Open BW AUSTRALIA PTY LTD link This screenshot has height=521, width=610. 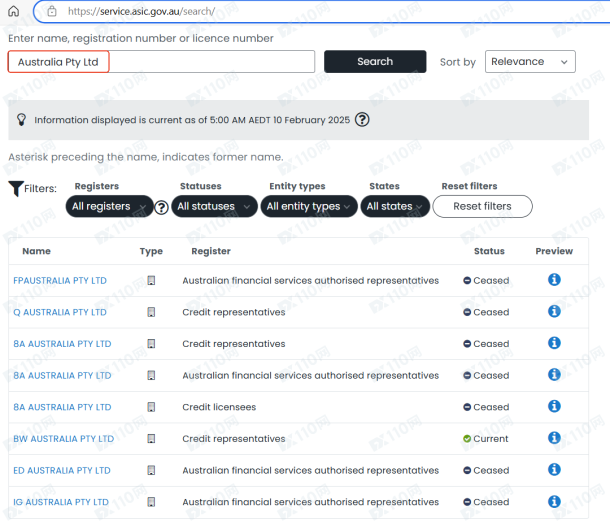click(63, 439)
